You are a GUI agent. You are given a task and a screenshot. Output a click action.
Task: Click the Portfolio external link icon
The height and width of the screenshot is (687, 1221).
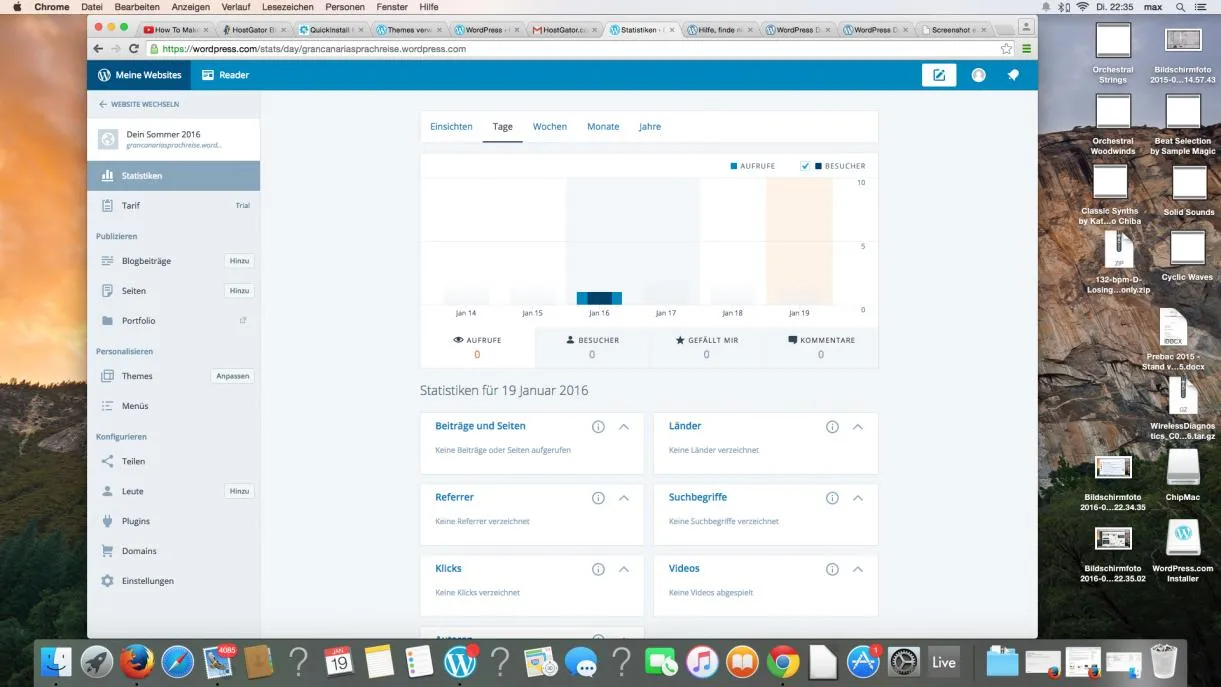point(243,321)
